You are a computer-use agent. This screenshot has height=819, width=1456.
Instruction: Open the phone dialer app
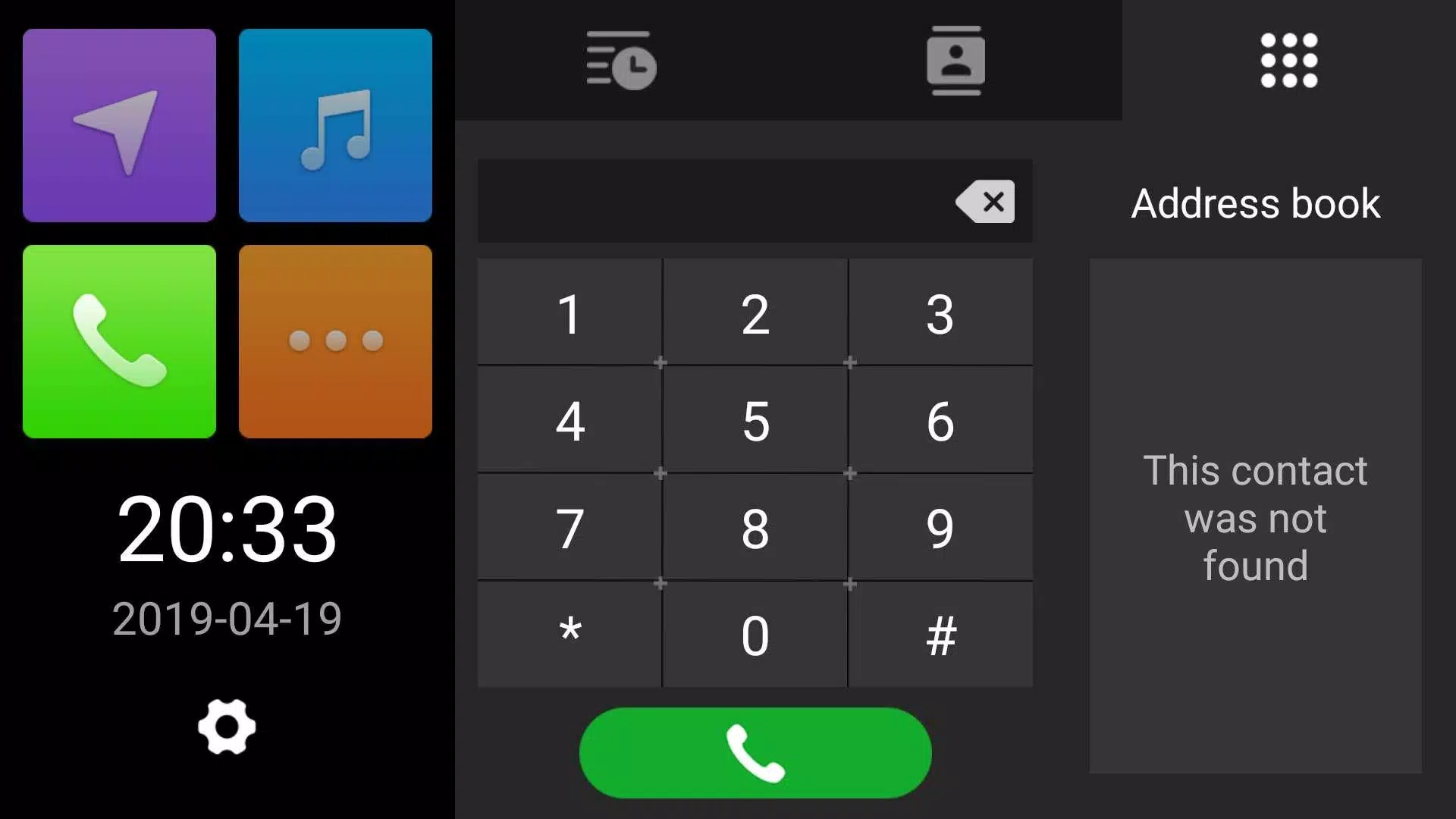(118, 342)
